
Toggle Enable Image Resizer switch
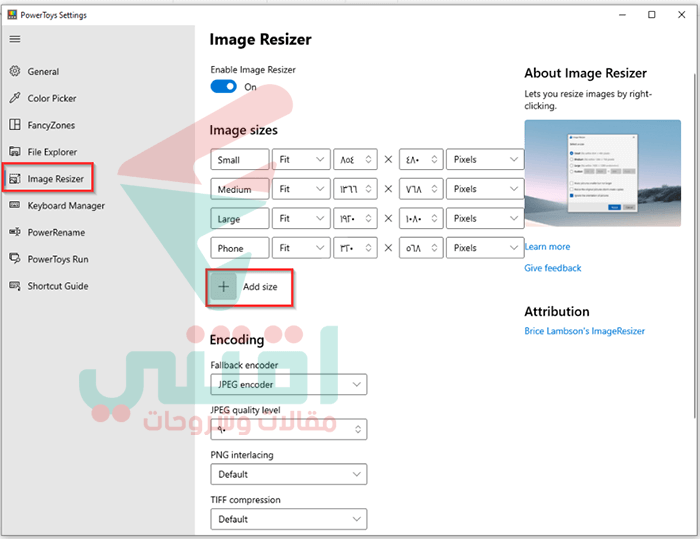pyautogui.click(x=224, y=87)
